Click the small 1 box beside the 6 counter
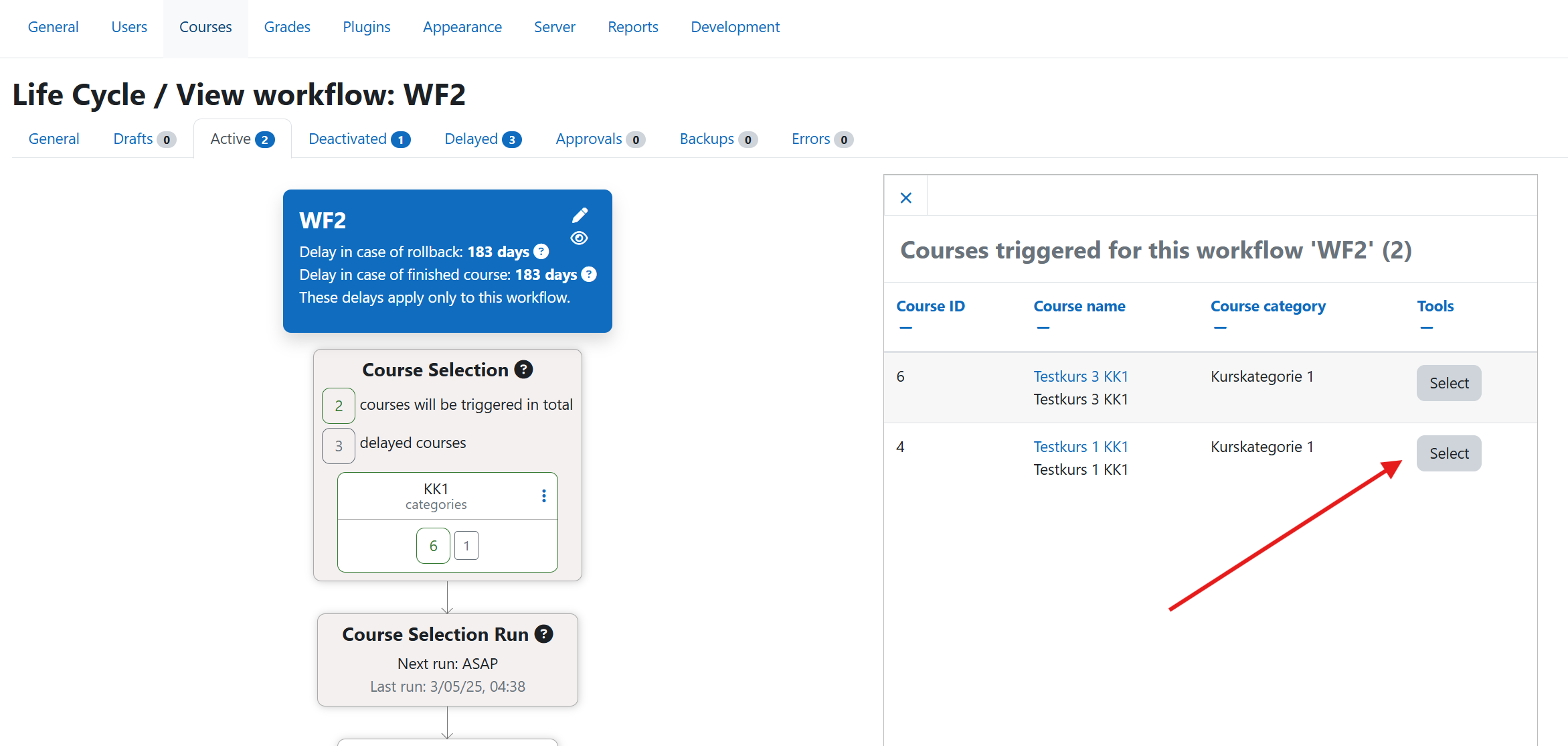1568x746 pixels. (466, 545)
